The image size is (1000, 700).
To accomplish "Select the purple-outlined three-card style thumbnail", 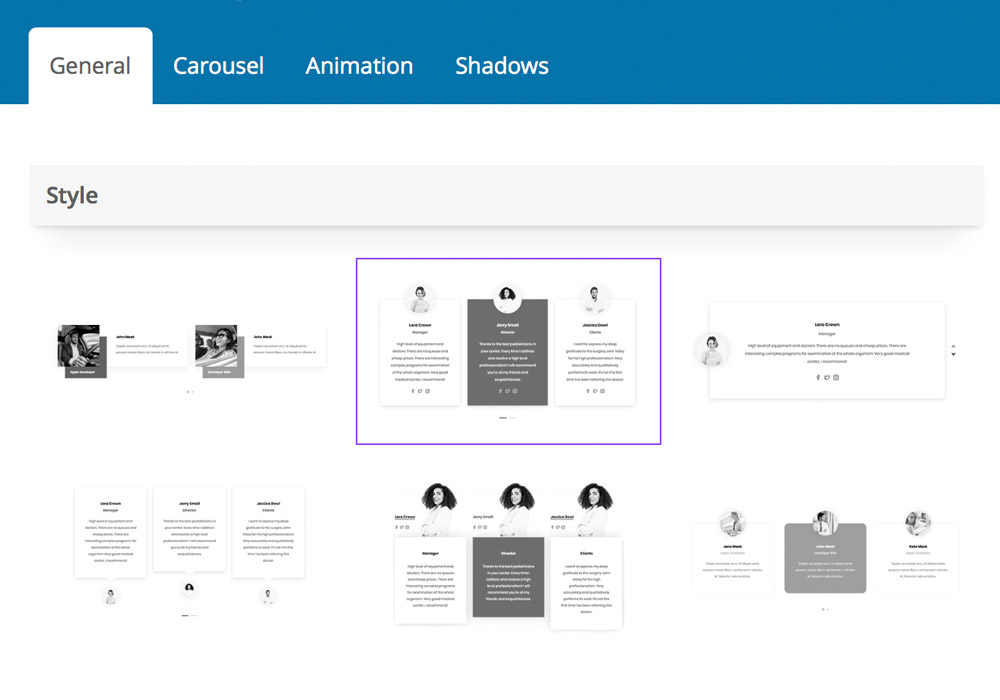I will [x=508, y=351].
